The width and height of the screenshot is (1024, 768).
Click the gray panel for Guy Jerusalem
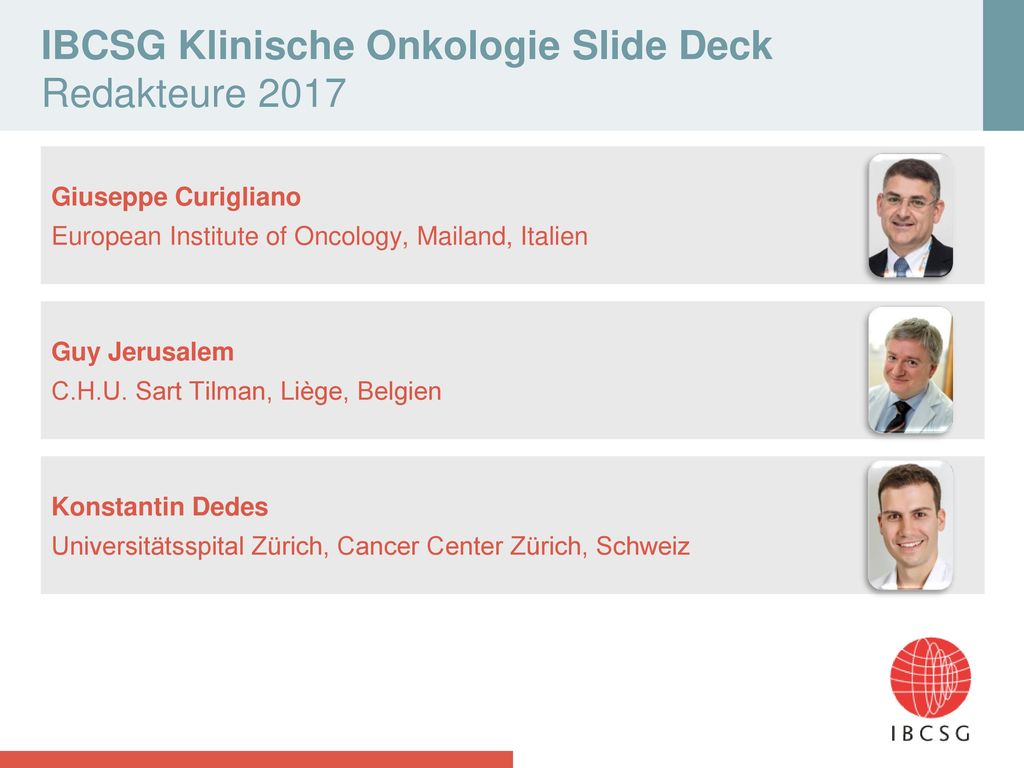[x=512, y=370]
